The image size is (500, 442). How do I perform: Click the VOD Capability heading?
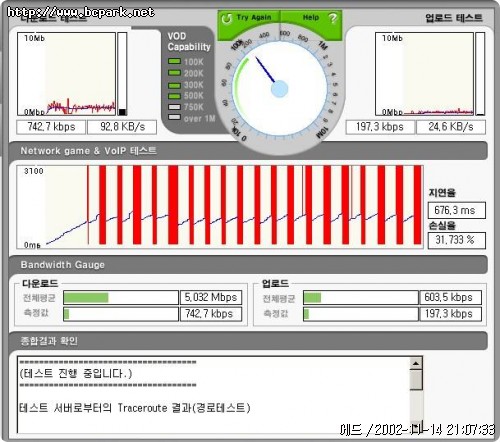click(189, 41)
